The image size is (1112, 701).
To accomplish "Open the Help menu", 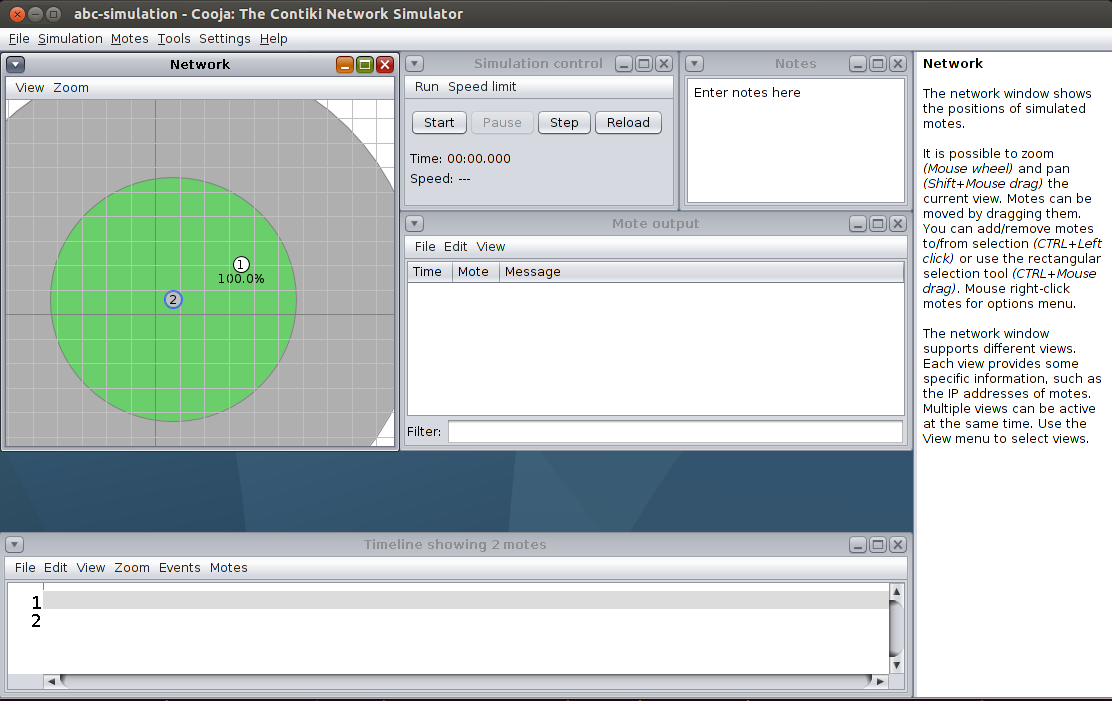I will tap(274, 39).
